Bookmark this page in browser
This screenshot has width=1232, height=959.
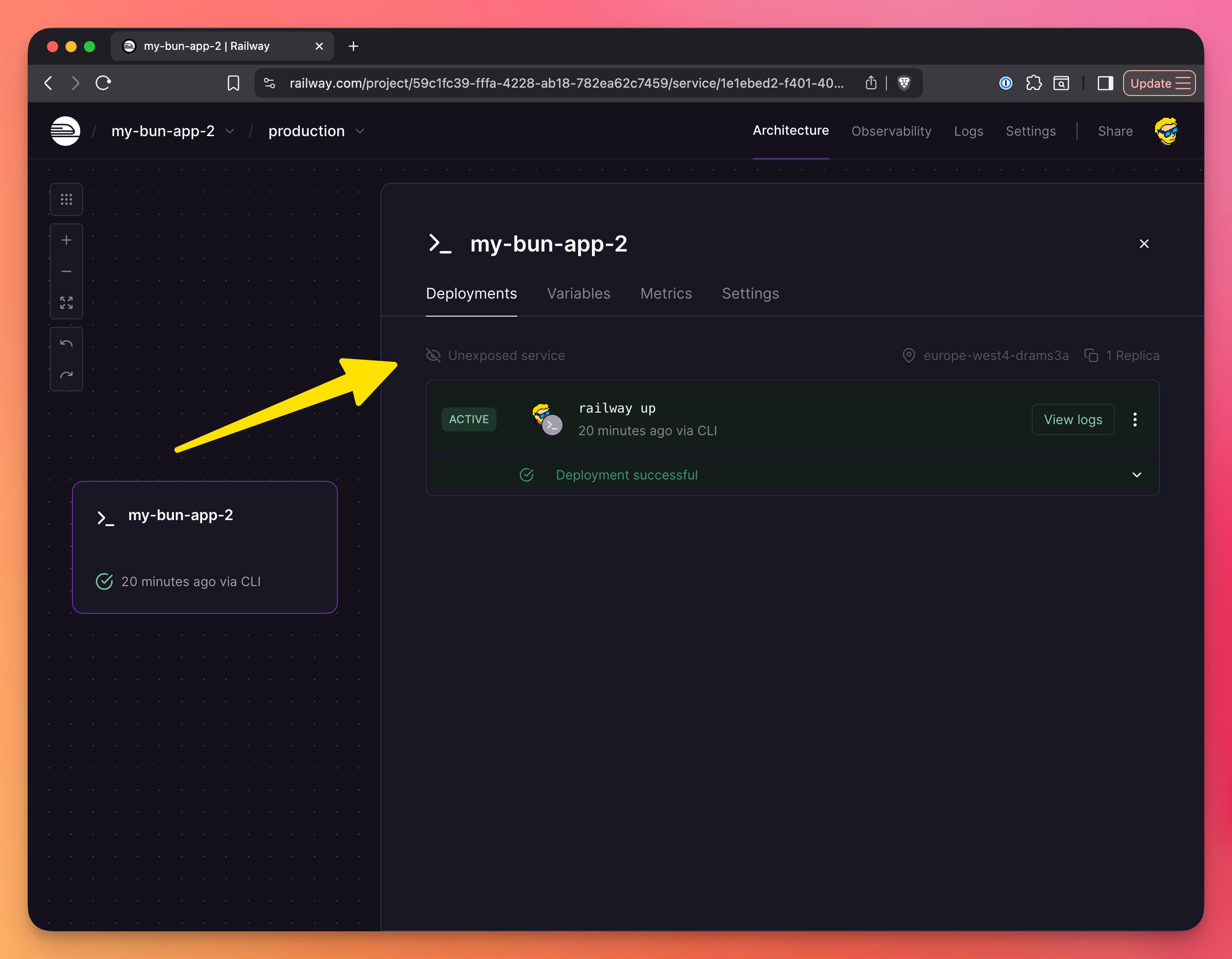[x=233, y=83]
